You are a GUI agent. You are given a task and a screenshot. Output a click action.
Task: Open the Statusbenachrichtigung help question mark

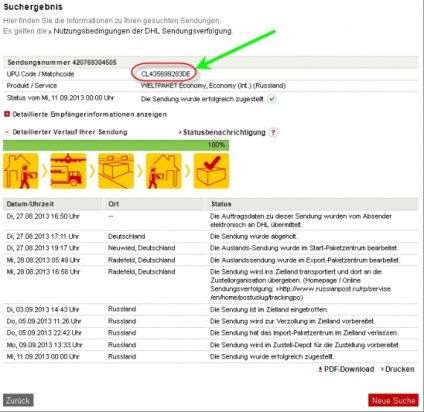point(273,132)
